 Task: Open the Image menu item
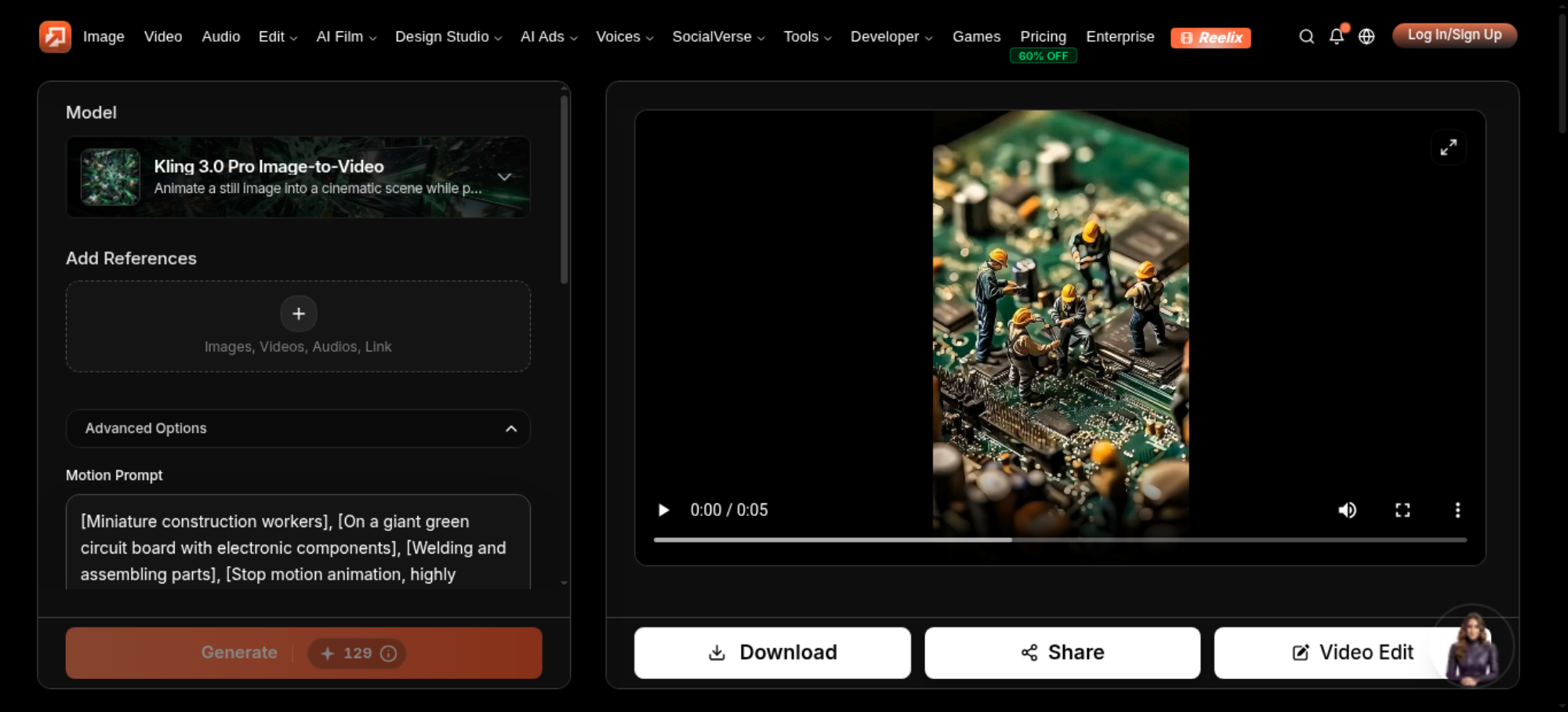(x=103, y=37)
